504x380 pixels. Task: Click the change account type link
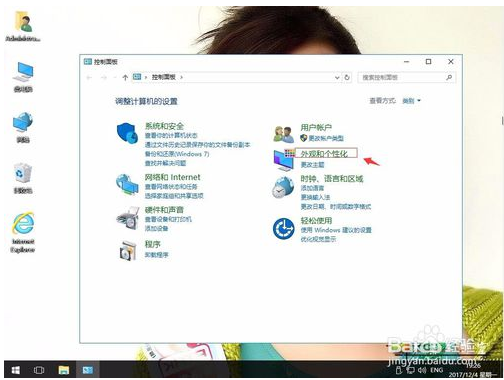pyautogui.click(x=326, y=138)
